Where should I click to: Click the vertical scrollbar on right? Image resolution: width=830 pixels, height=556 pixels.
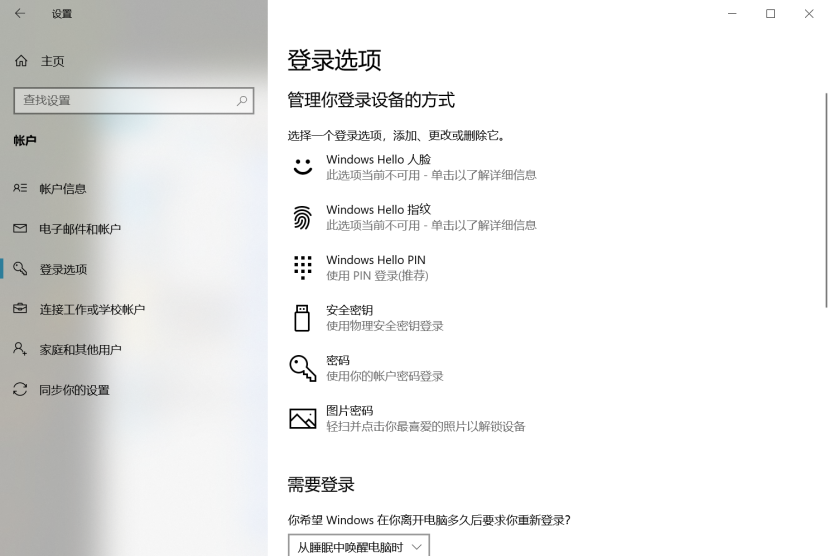826,200
